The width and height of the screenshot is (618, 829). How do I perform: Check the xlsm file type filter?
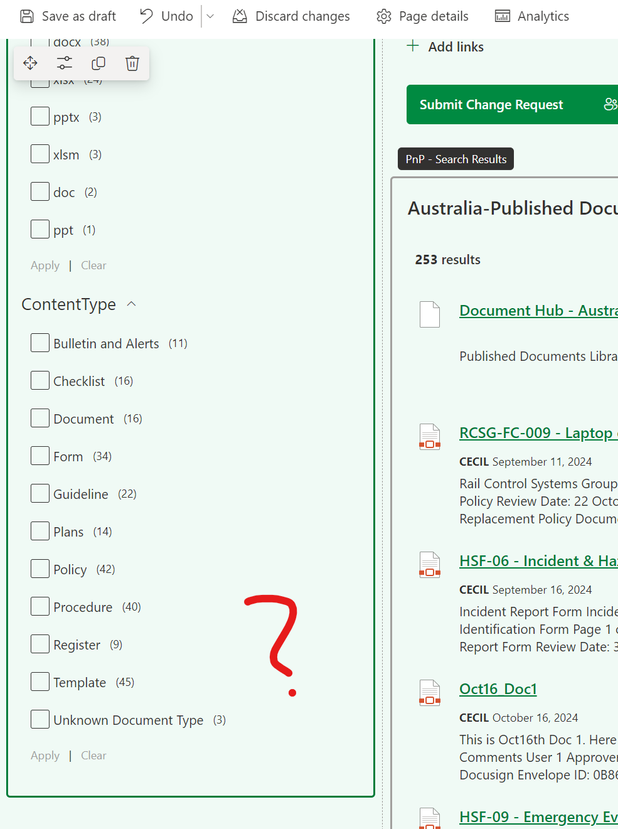40,154
